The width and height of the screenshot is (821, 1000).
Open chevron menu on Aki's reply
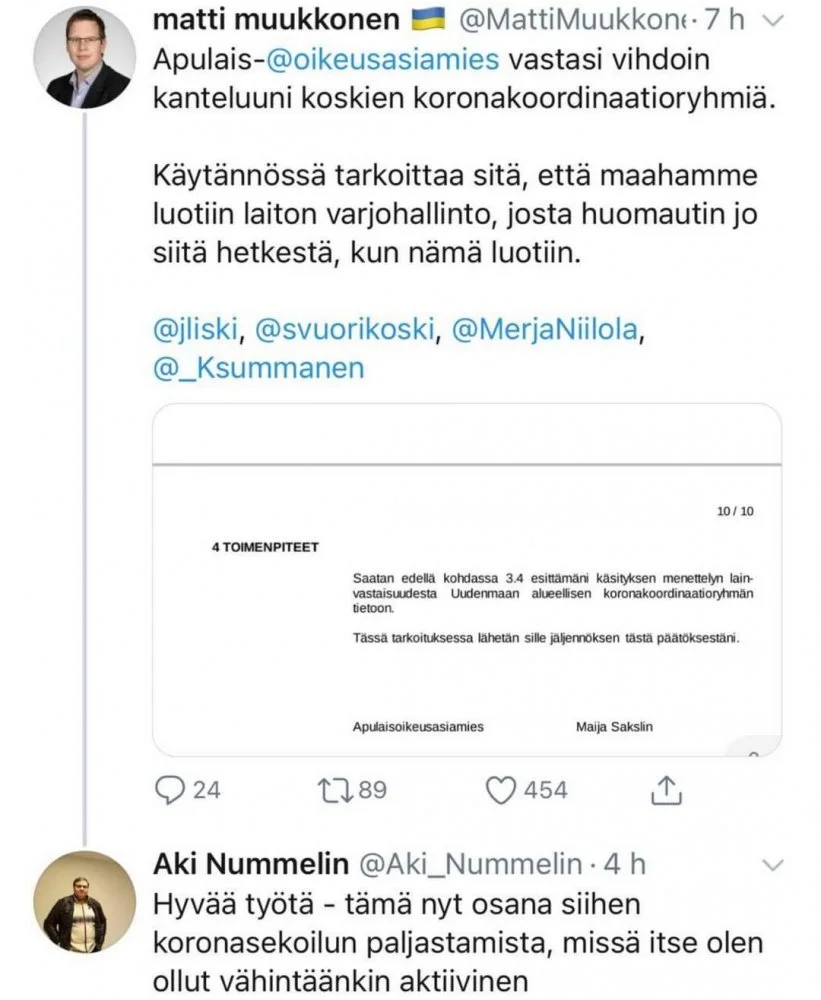773,863
